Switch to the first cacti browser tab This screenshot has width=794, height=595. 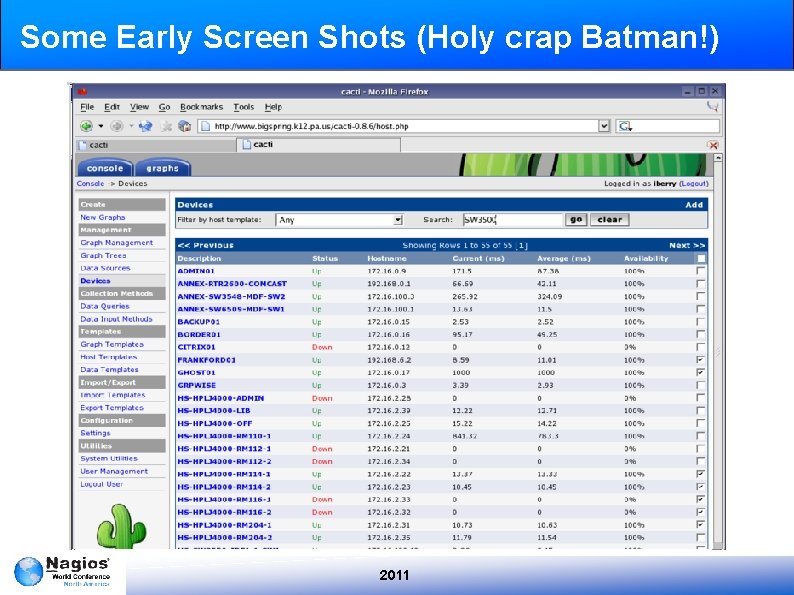point(156,145)
